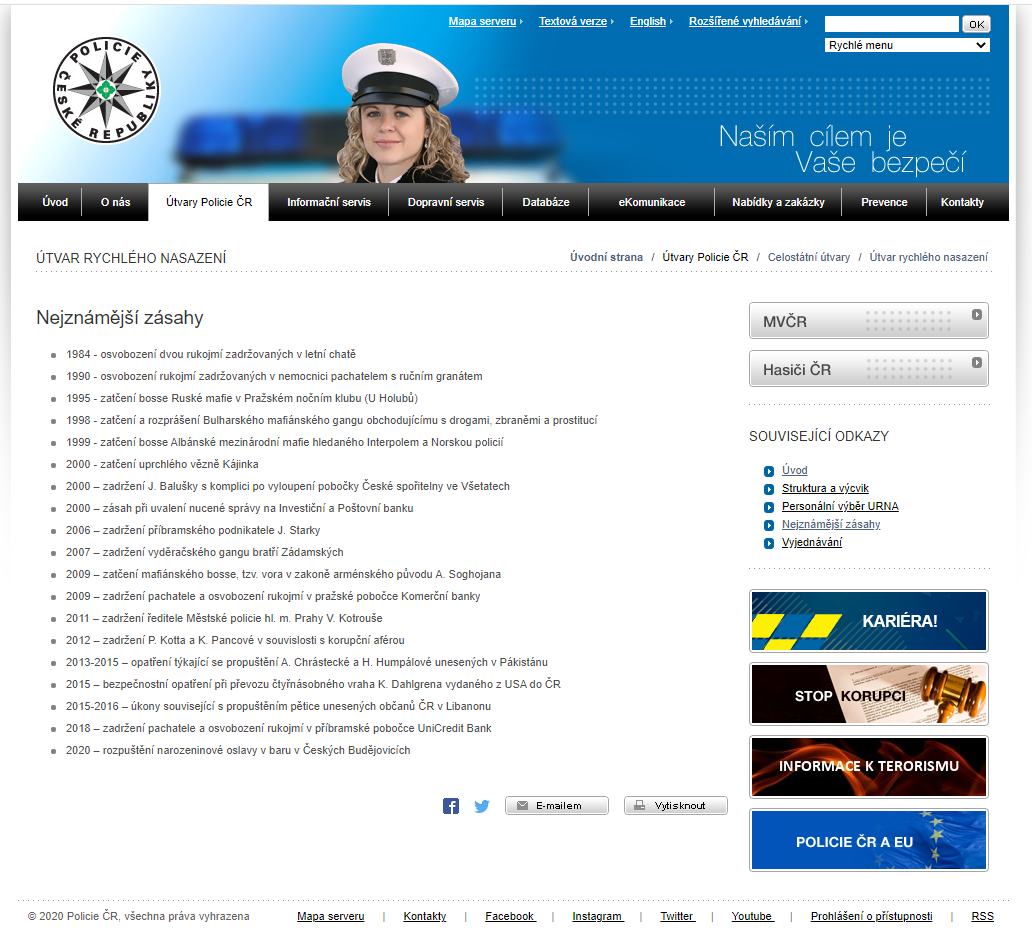
Task: Switch to the English version link
Action: tap(647, 21)
